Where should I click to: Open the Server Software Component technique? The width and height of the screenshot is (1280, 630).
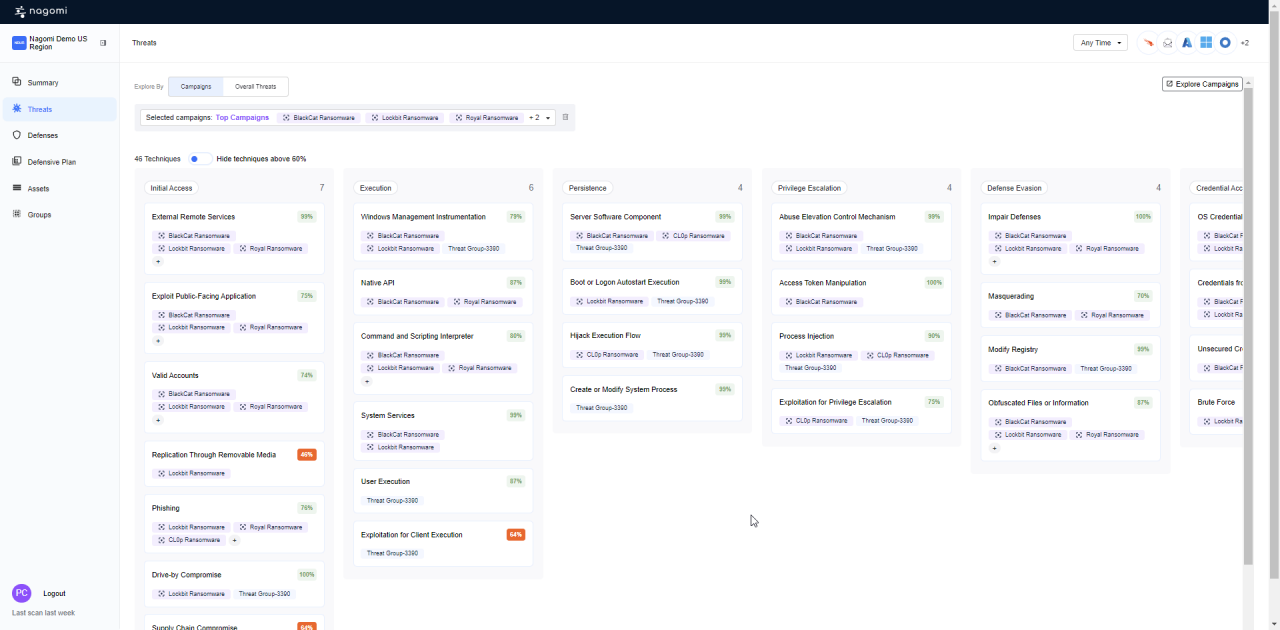click(x=652, y=232)
